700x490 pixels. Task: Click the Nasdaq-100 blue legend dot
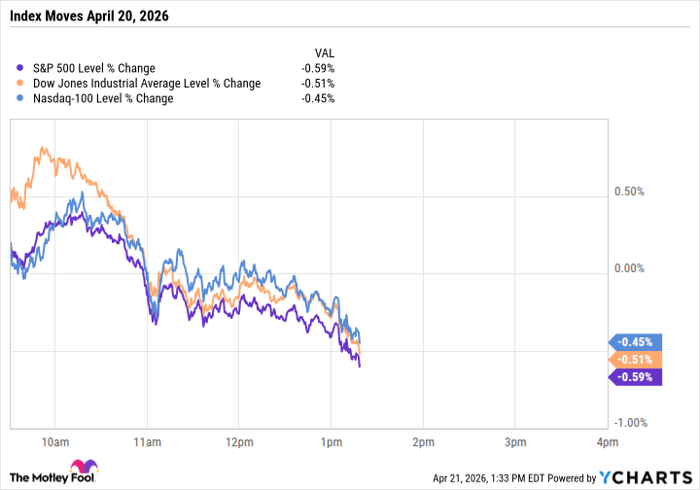click(19, 98)
